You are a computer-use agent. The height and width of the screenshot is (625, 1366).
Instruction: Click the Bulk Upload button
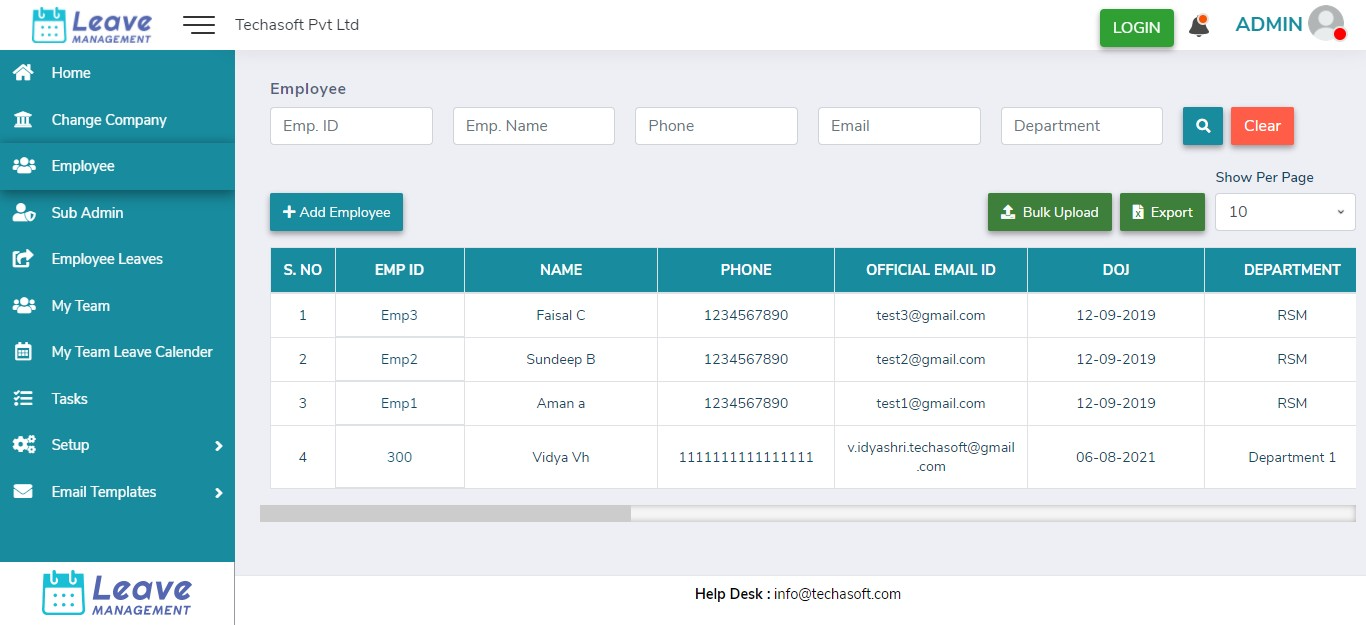click(x=1049, y=212)
